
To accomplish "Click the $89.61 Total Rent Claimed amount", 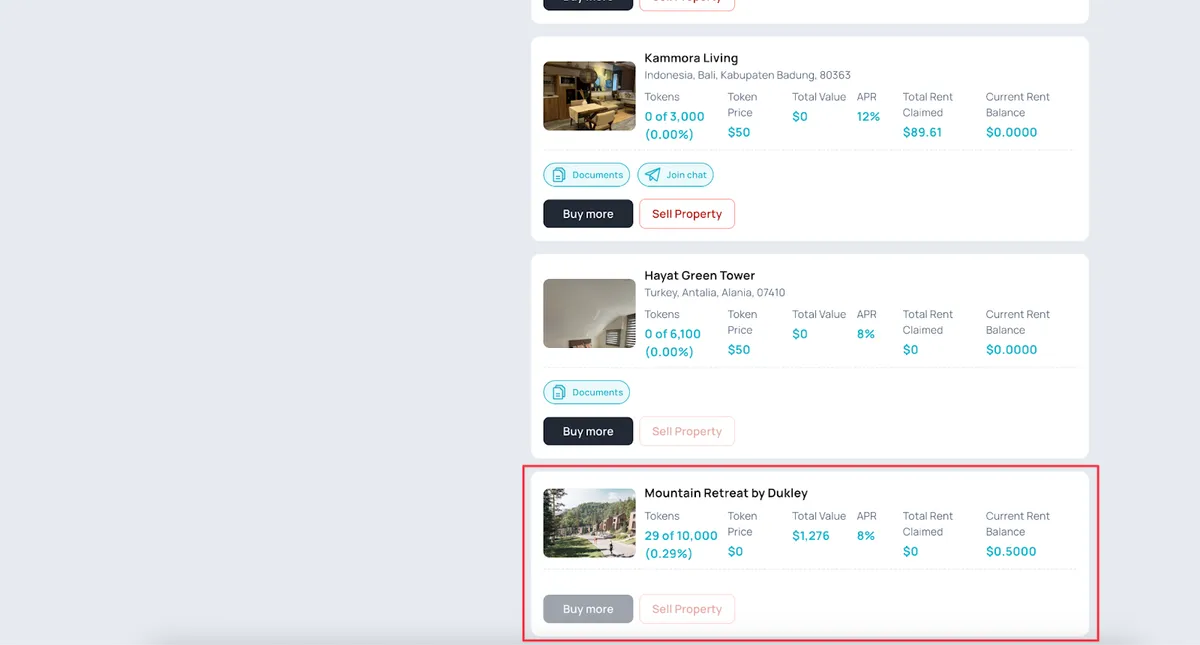I will tap(922, 132).
